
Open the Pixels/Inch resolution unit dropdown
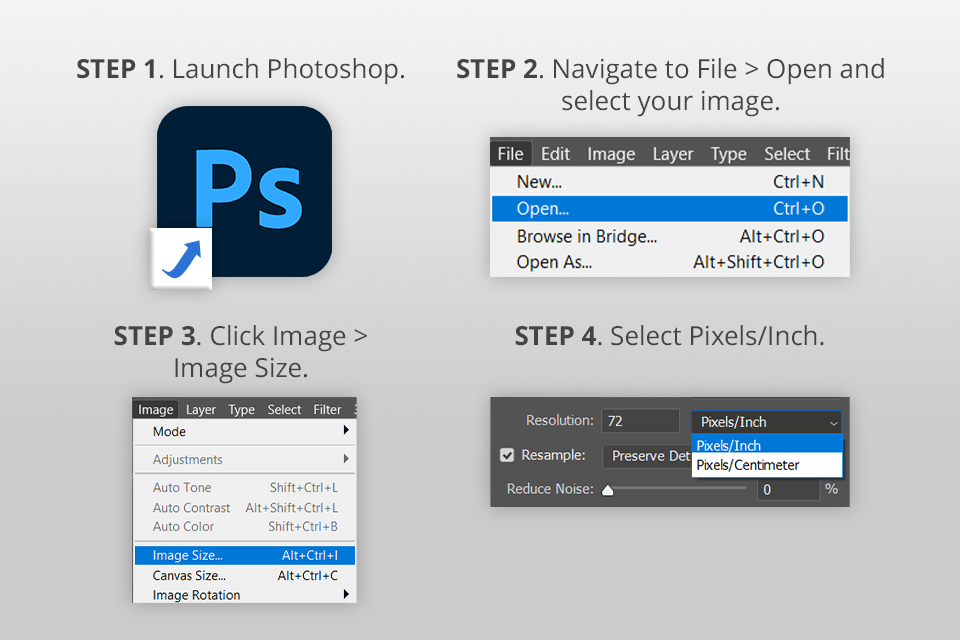767,422
